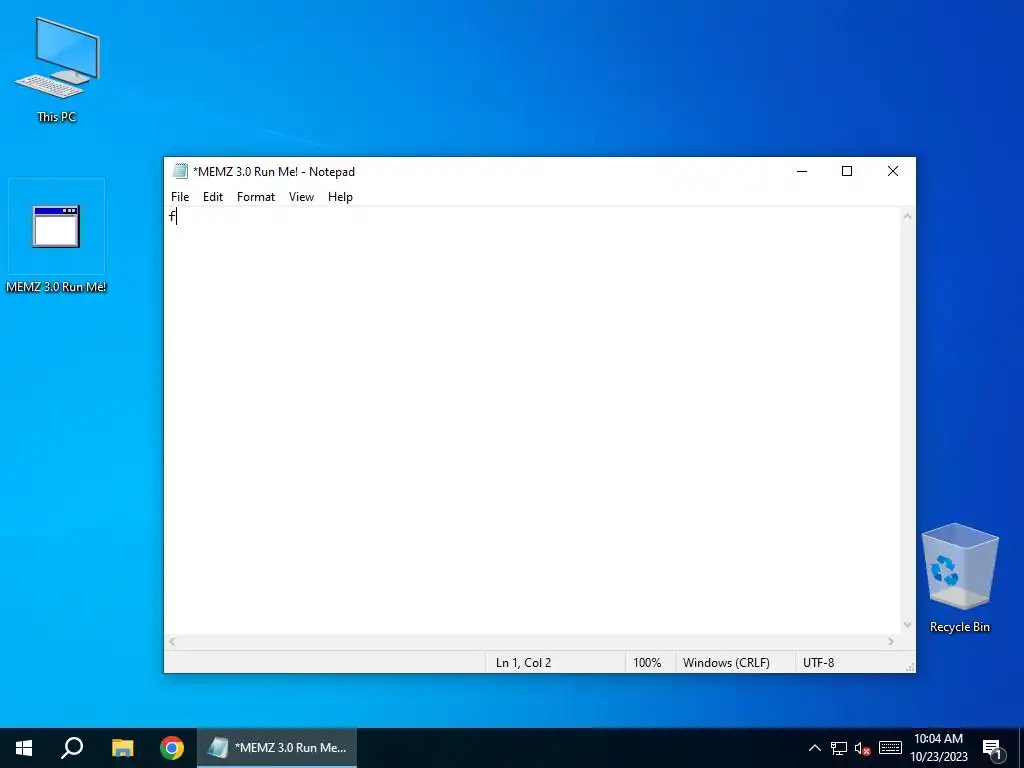Click in the Notepad text editing area
Screen dimensions: 1024x768
pyautogui.click(x=532, y=421)
